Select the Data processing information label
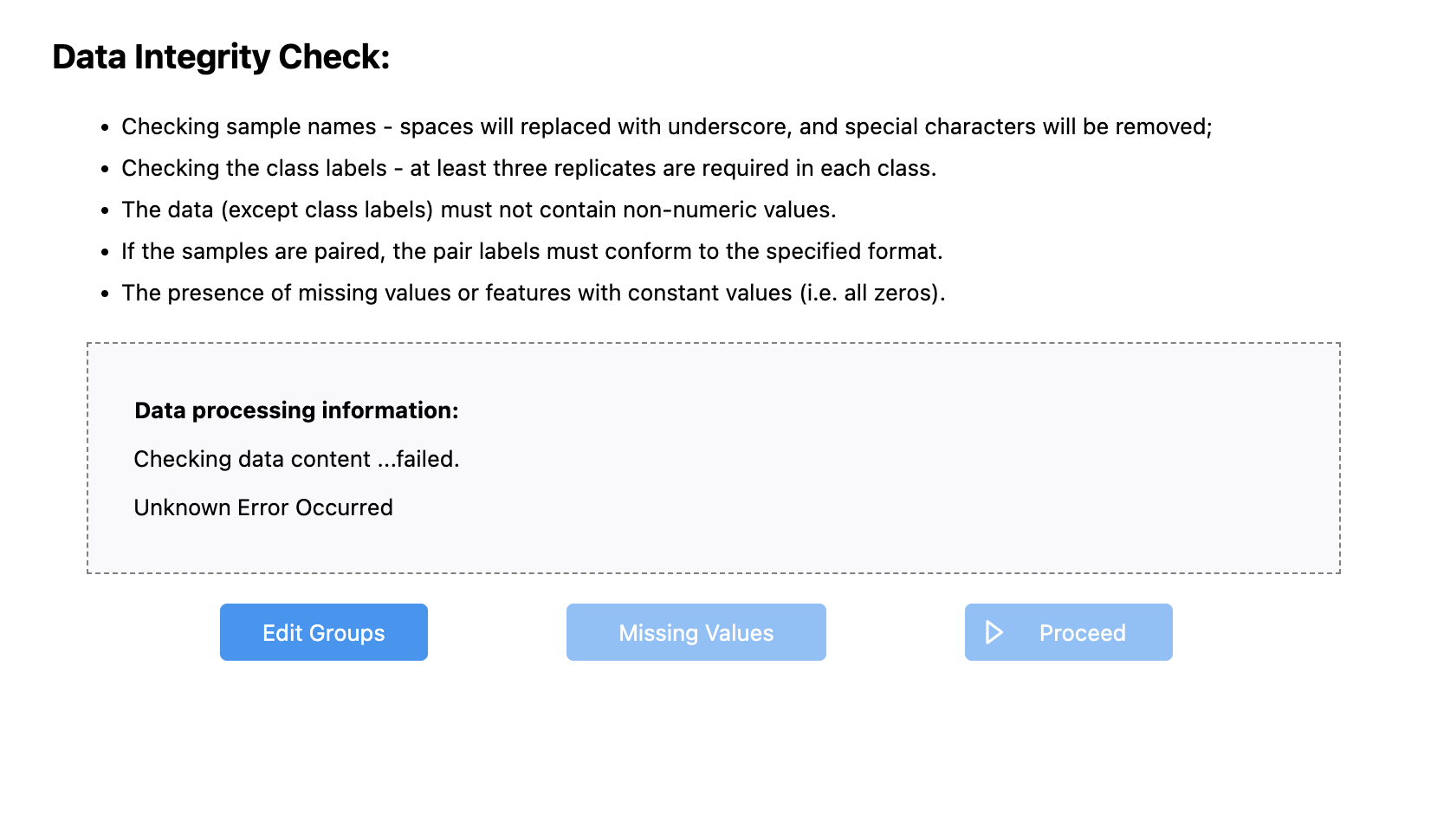 296,410
